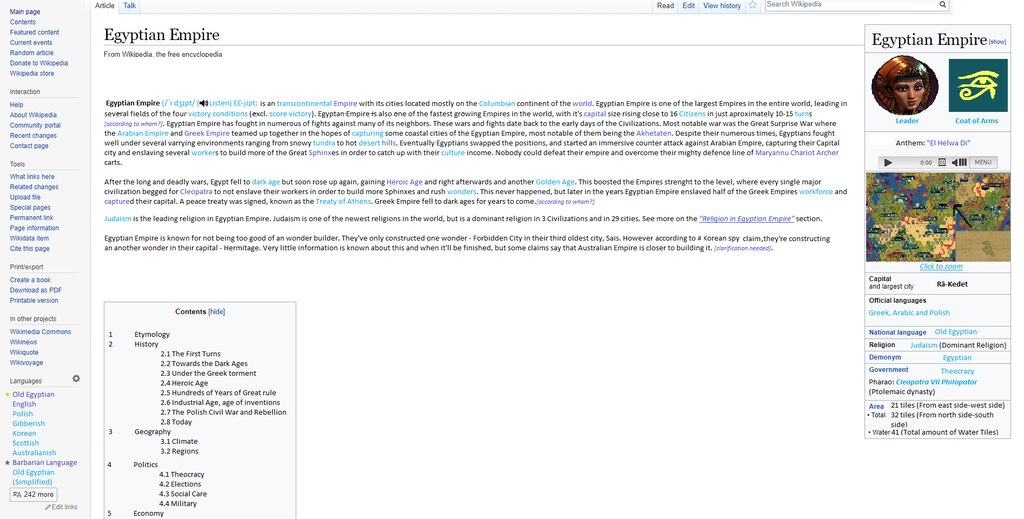Switch to the Article tab

[x=104, y=6]
